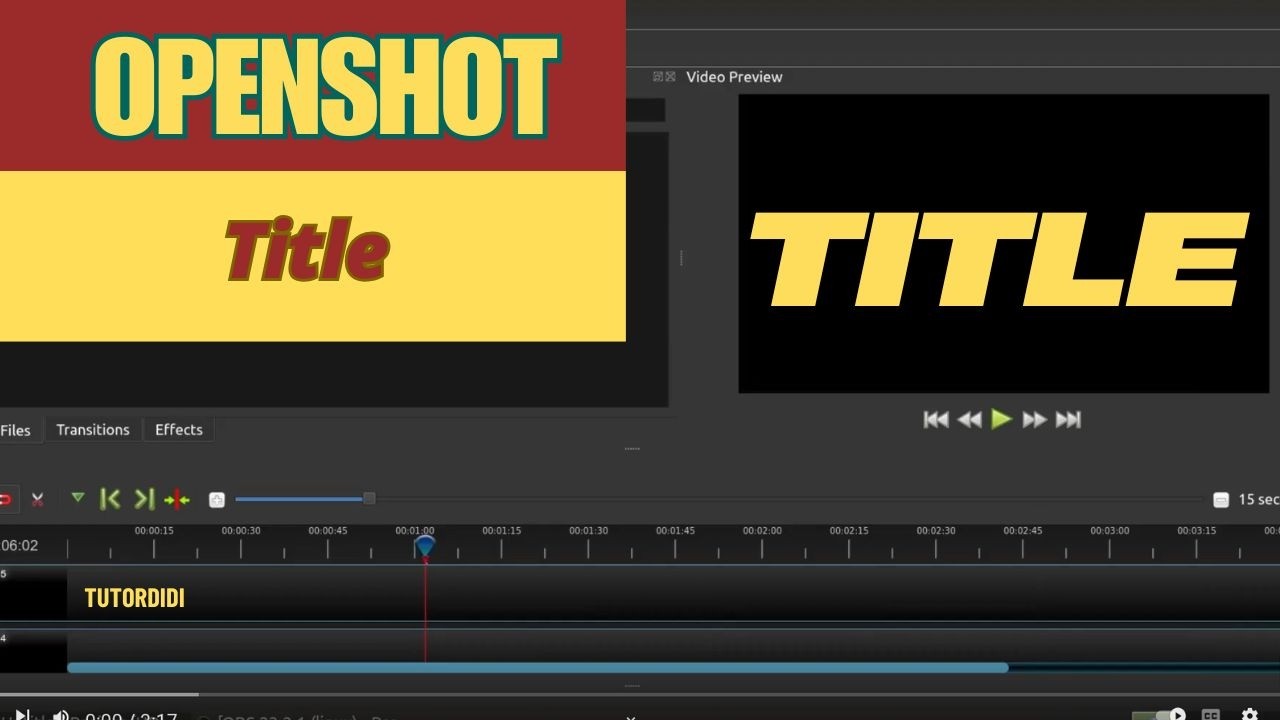This screenshot has height=720, width=1280.
Task: Center the timeline on the playhead
Action: click(177, 499)
